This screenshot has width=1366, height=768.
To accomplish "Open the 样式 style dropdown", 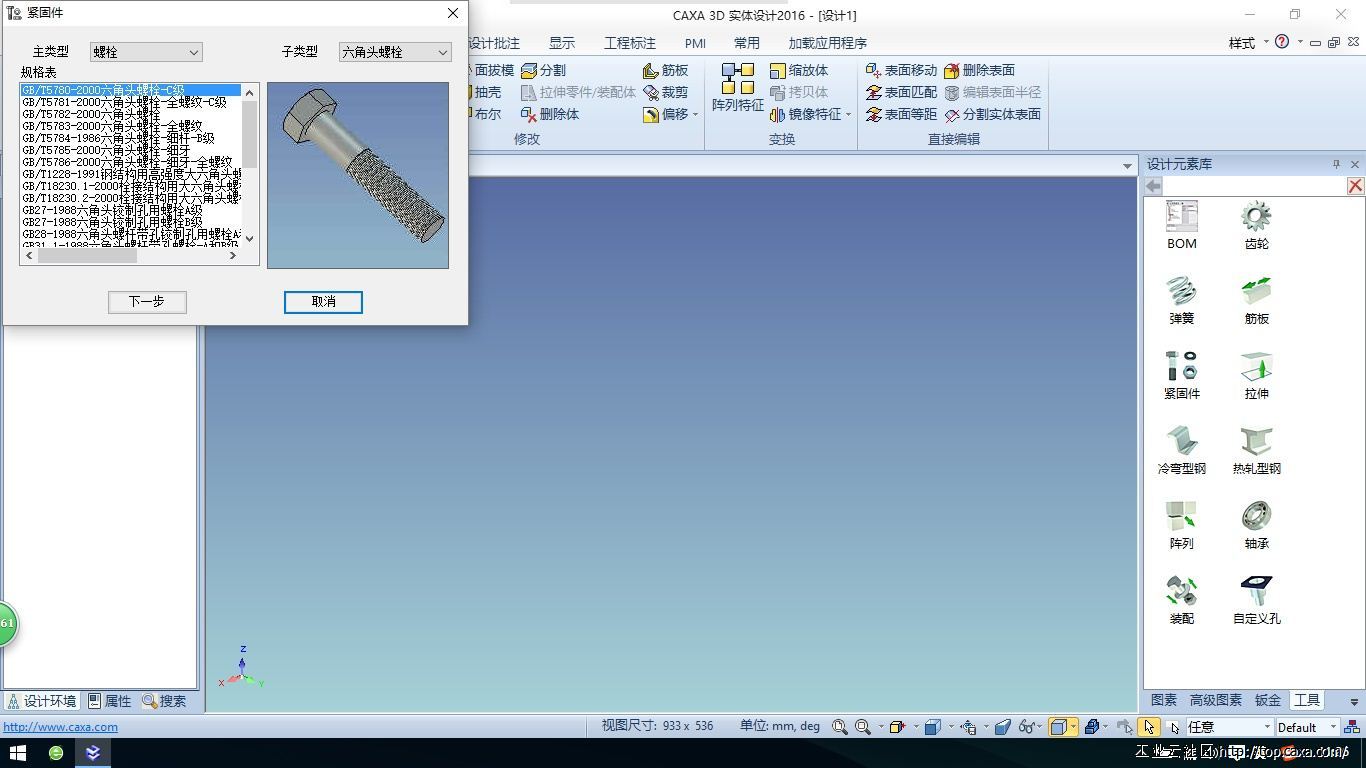I will pos(1248,43).
